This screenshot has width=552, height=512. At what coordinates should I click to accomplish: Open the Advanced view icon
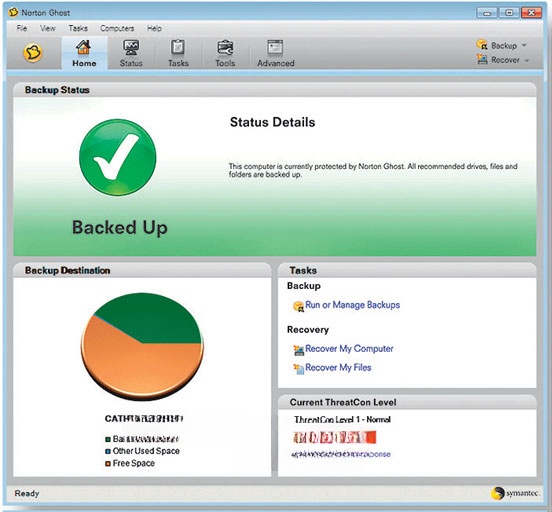[x=275, y=48]
